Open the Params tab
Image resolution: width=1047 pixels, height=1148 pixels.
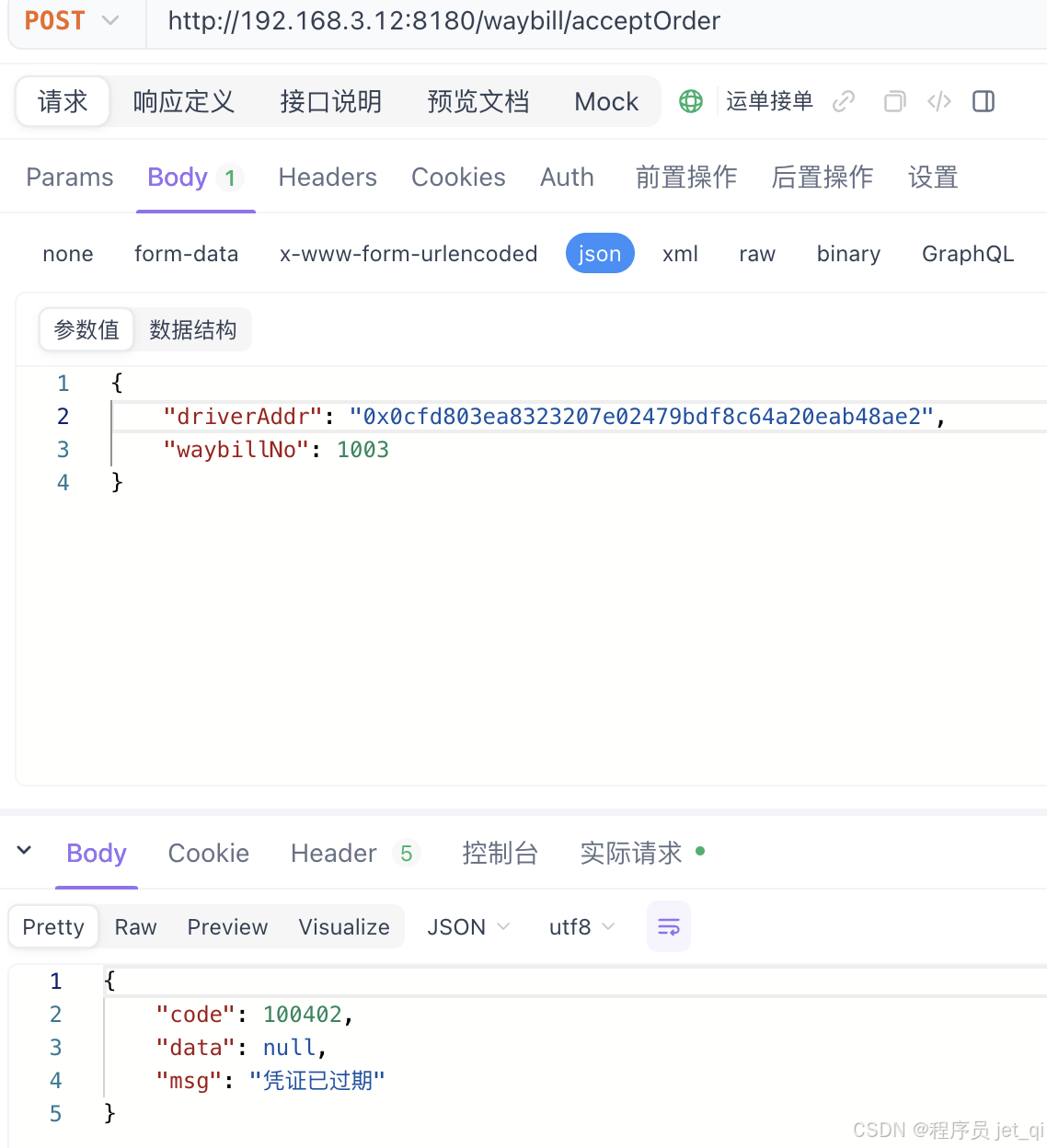[x=70, y=177]
